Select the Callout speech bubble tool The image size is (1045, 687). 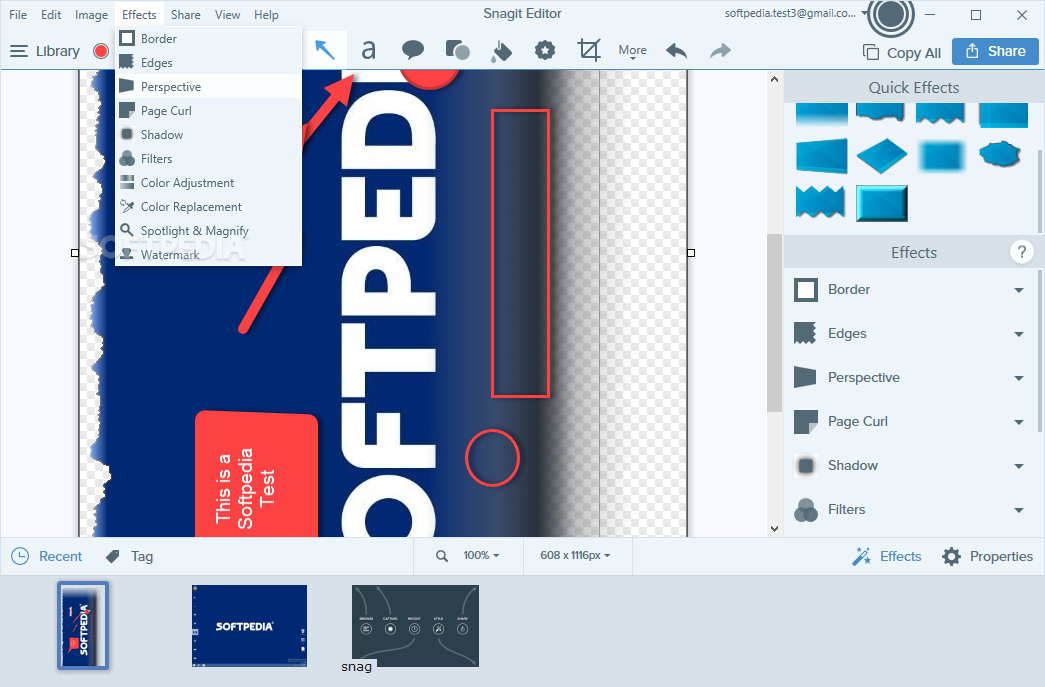coord(413,50)
